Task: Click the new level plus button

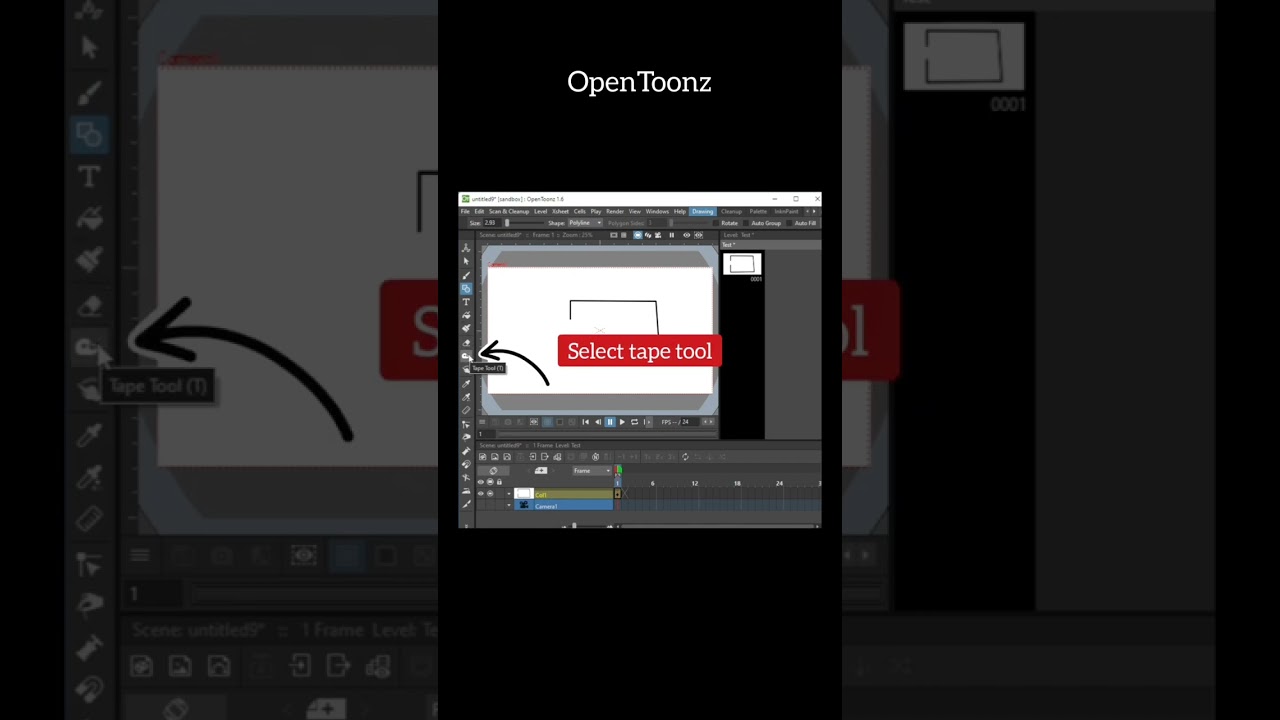Action: 541,470
